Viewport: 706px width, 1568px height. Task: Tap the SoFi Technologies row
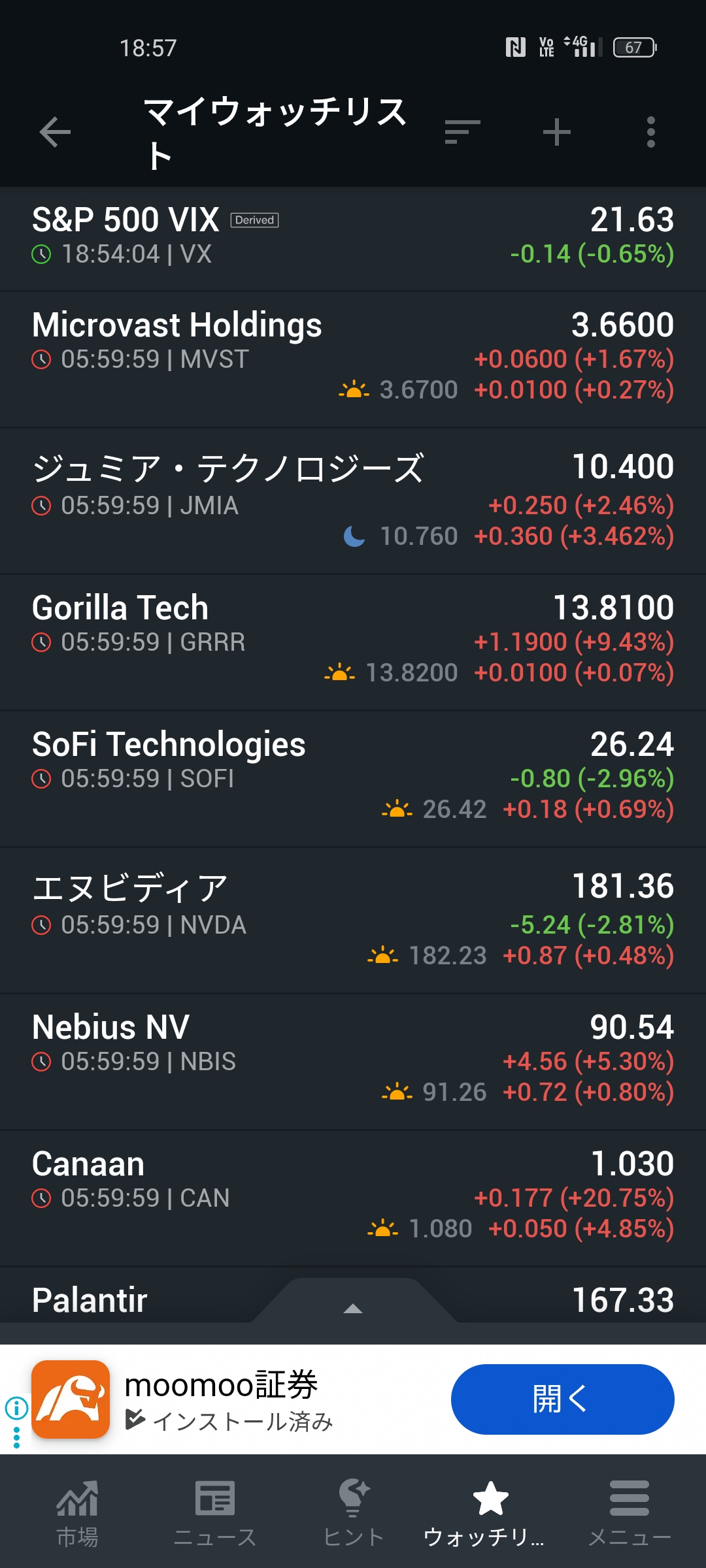pos(353,777)
